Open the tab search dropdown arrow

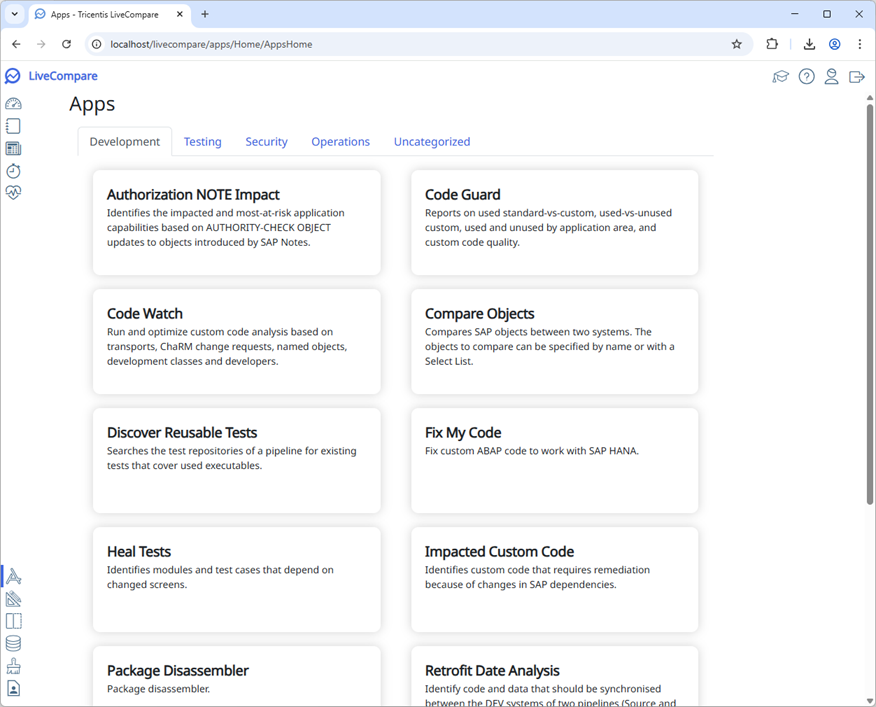coord(15,14)
